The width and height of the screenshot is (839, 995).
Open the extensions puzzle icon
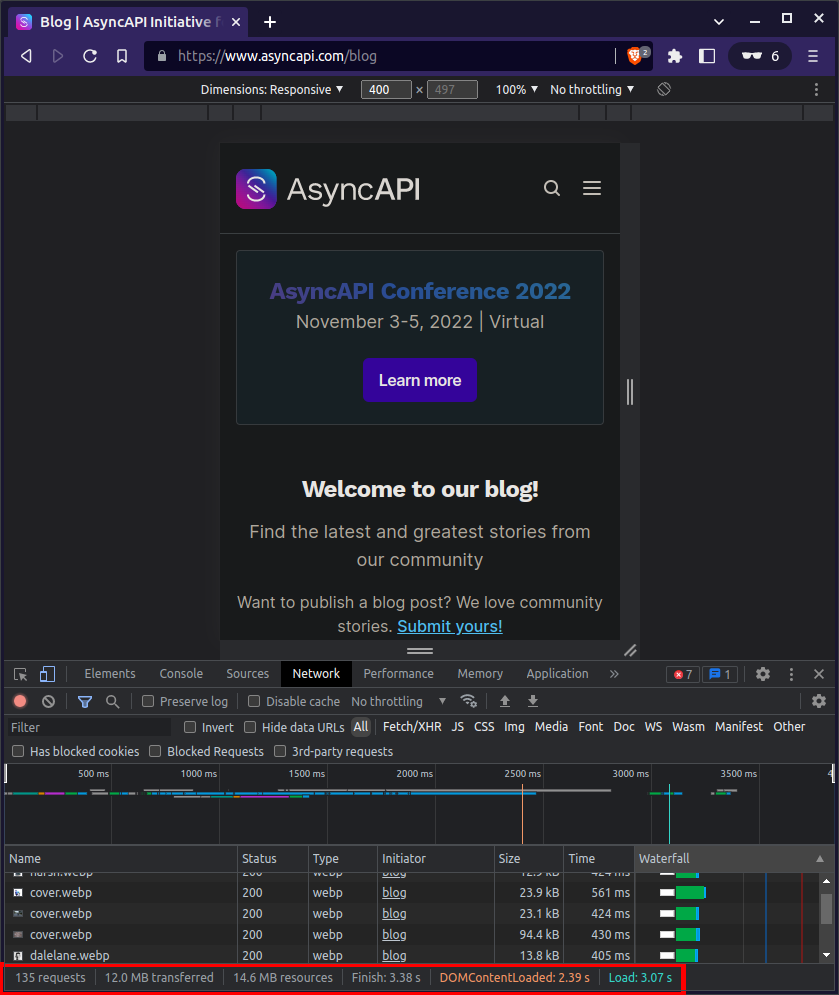pyautogui.click(x=675, y=56)
